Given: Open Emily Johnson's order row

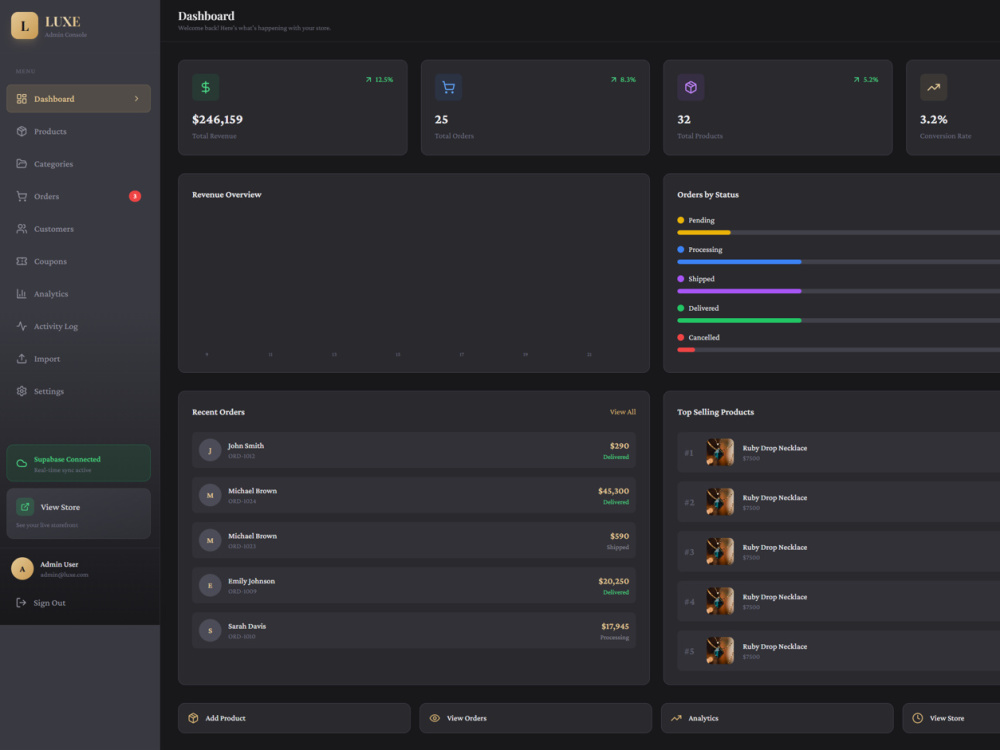Looking at the screenshot, I should [414, 585].
